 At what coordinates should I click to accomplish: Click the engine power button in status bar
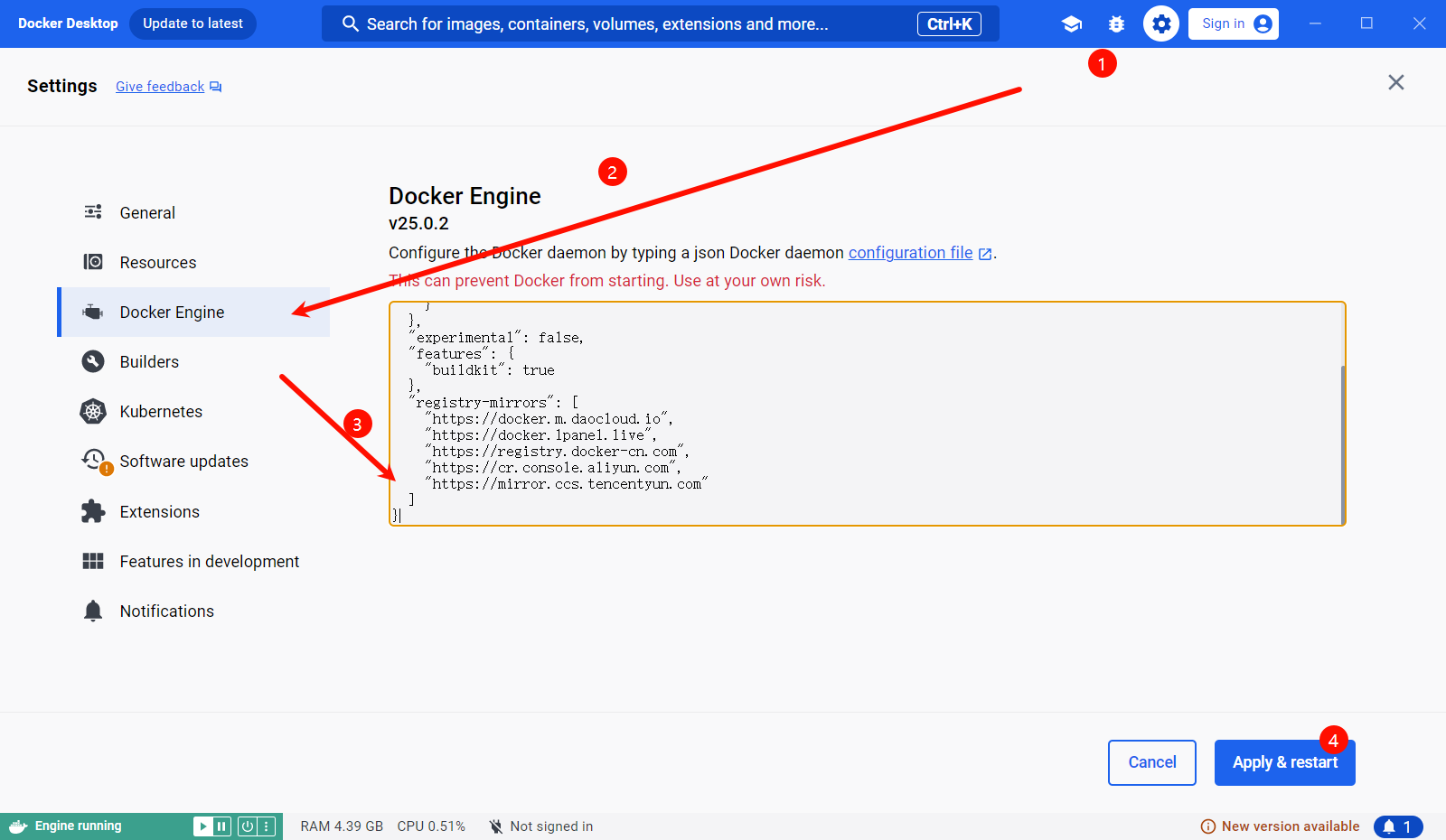click(x=247, y=826)
